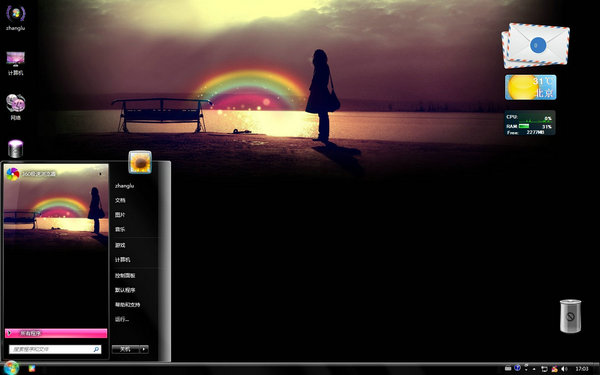Viewport: 600px width, 375px height.
Task: Click the Start menu search box
Action: (55, 349)
